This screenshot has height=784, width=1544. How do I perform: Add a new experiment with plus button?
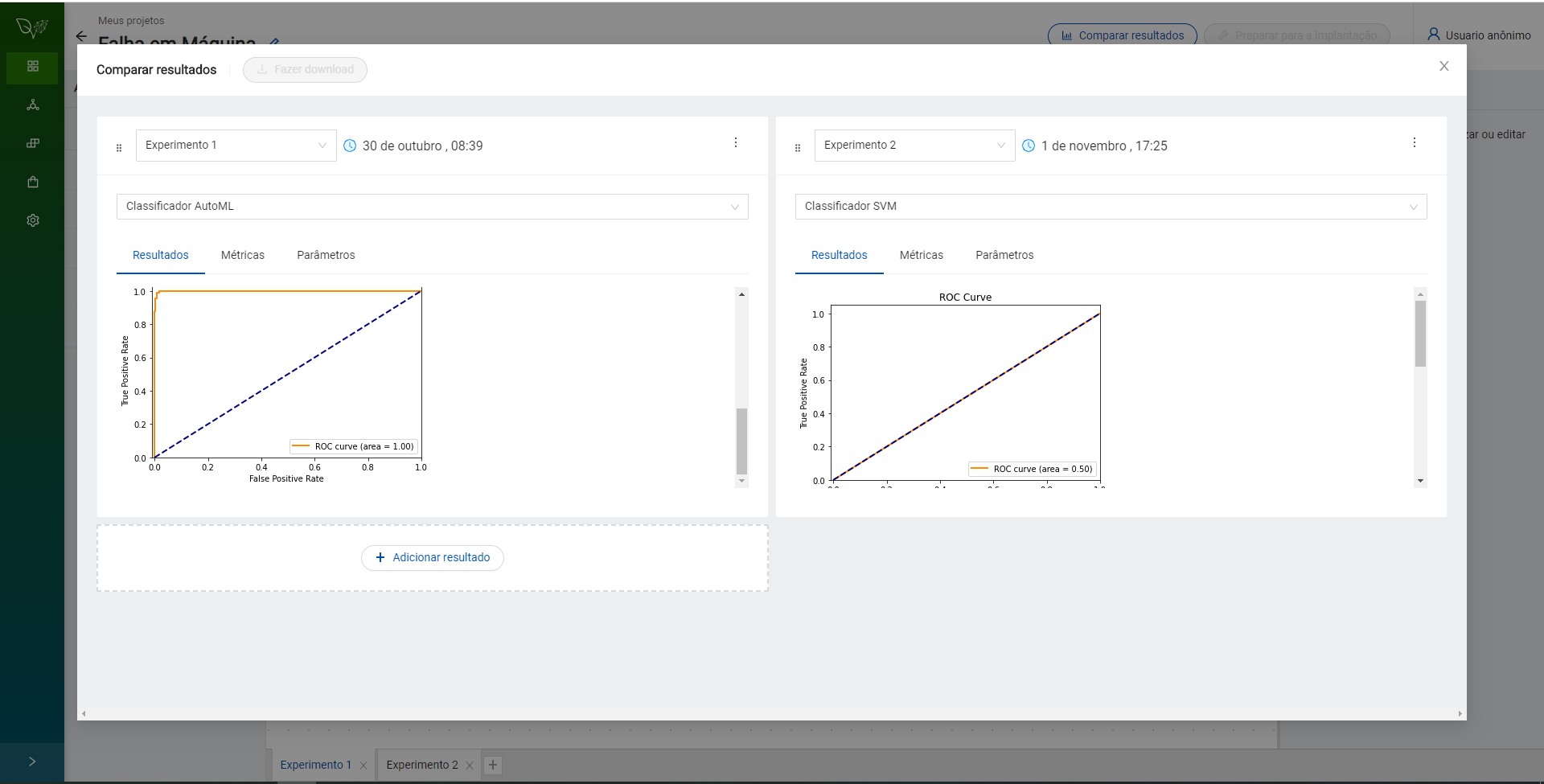pyautogui.click(x=493, y=765)
